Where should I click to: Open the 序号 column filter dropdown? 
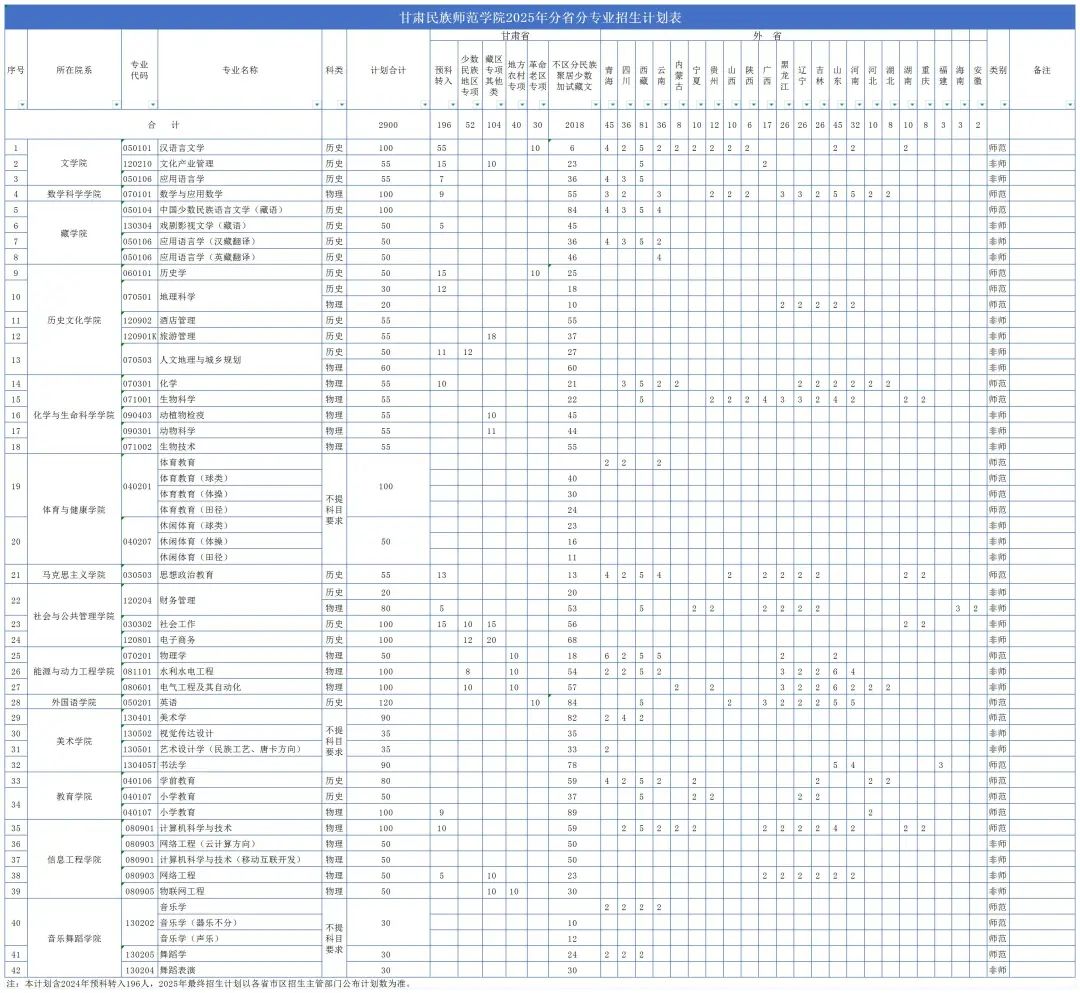(x=22, y=104)
